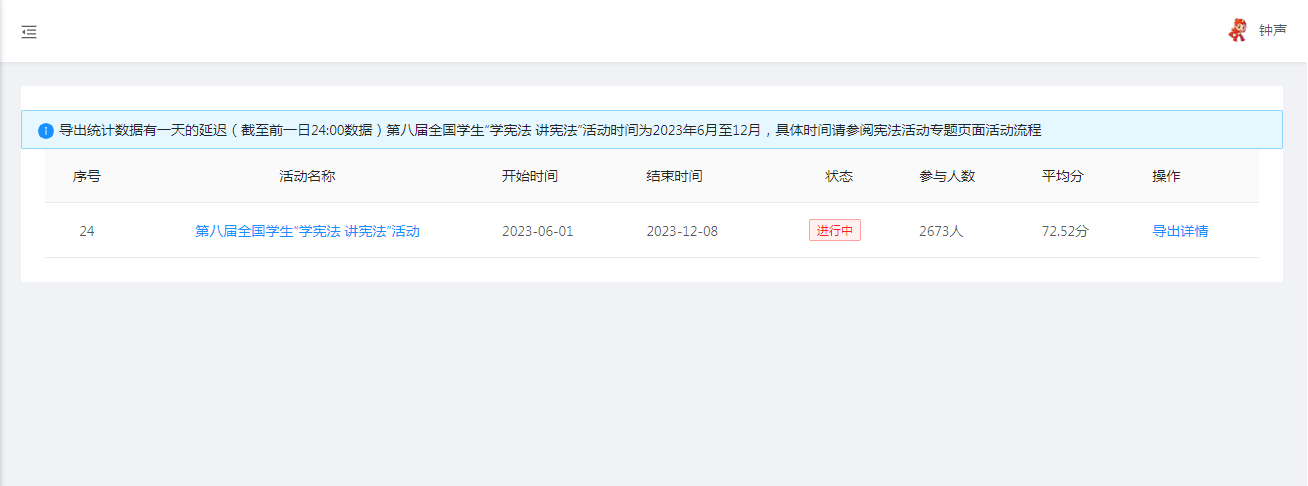Collapse the sidebar menu icon
Image resolution: width=1308 pixels, height=486 pixels.
[x=29, y=32]
